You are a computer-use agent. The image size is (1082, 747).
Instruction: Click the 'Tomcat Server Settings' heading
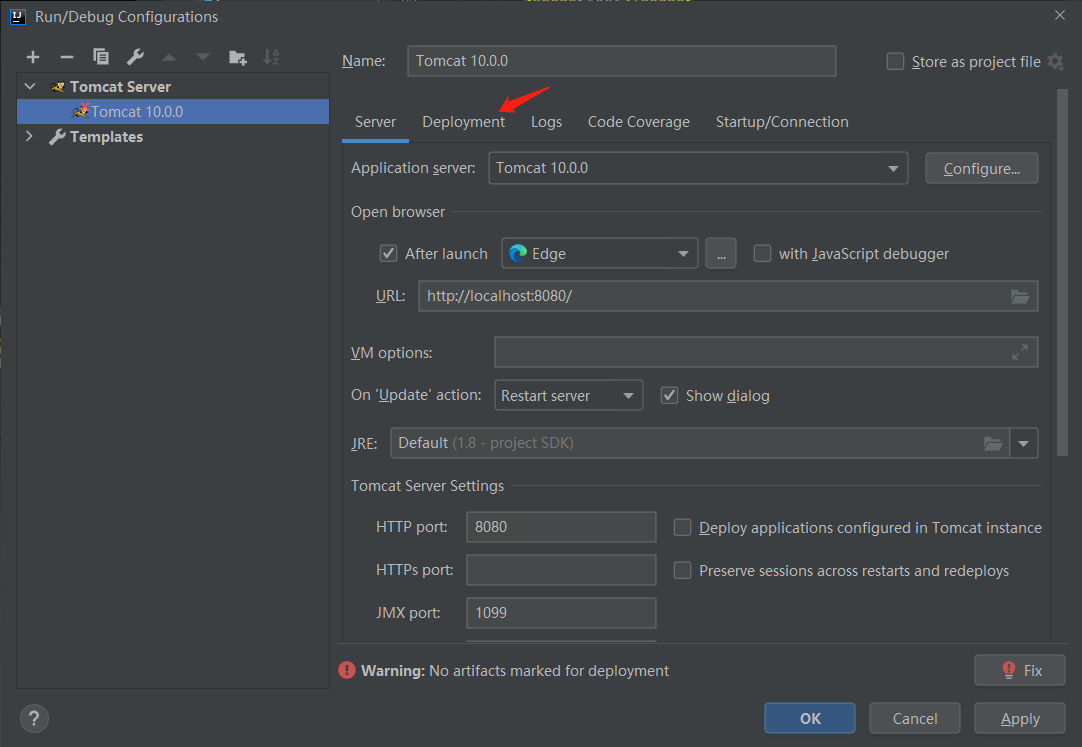427,486
